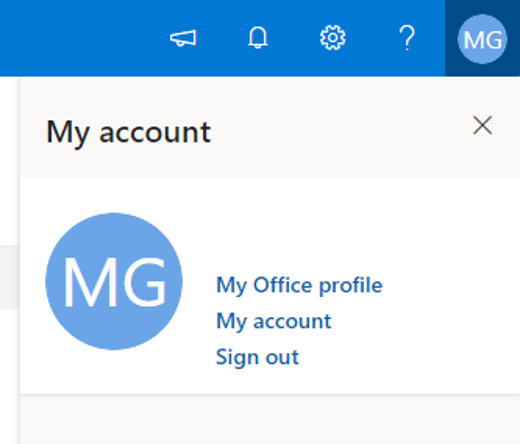Go to the My account link
This screenshot has width=520, height=444.
click(274, 321)
